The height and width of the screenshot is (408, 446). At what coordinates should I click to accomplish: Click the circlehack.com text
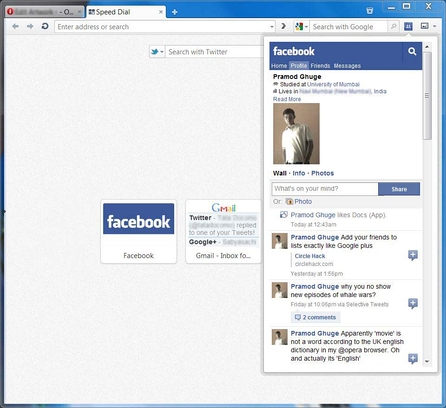(x=314, y=264)
